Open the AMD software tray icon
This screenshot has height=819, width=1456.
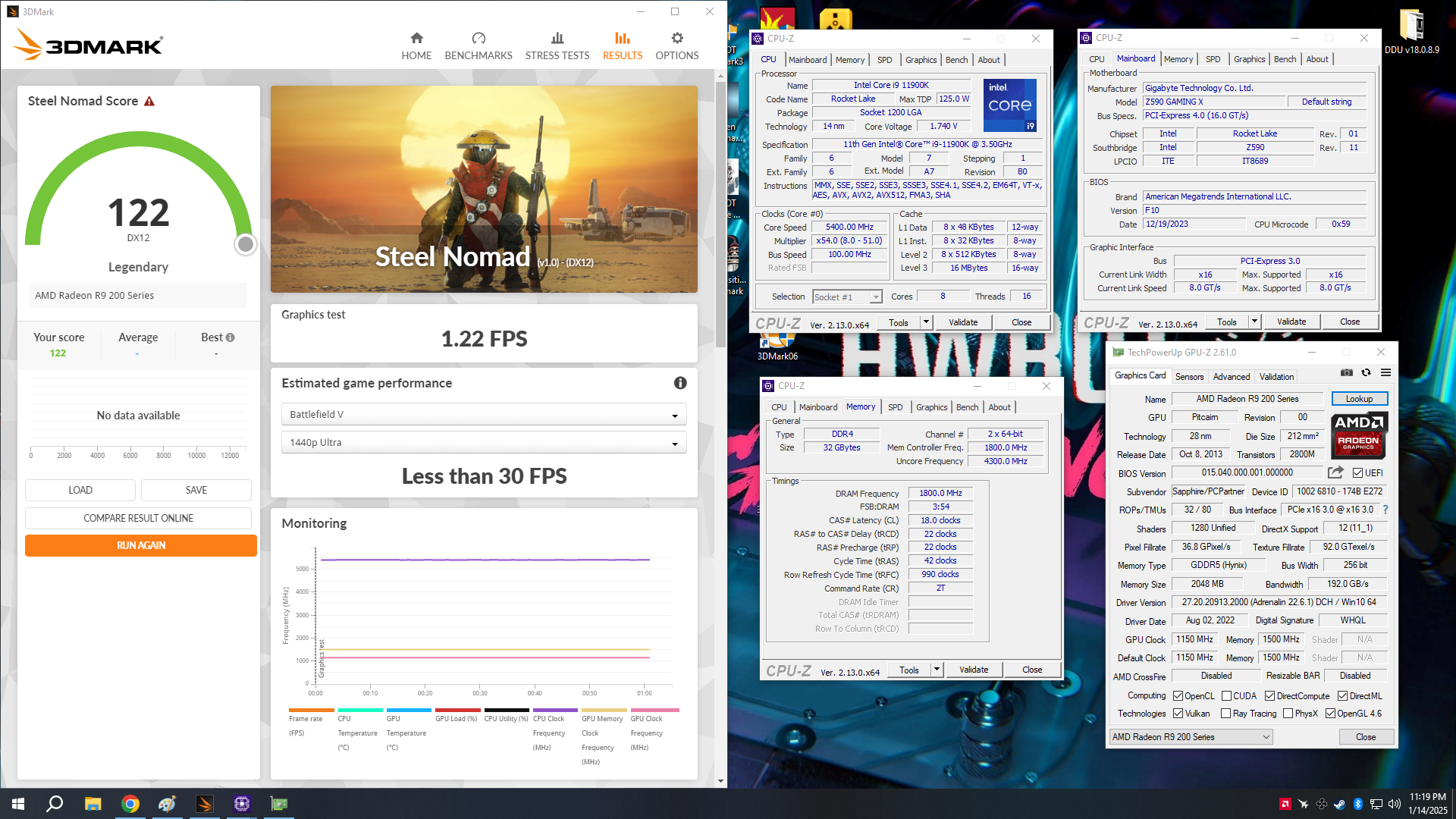tap(1285, 804)
